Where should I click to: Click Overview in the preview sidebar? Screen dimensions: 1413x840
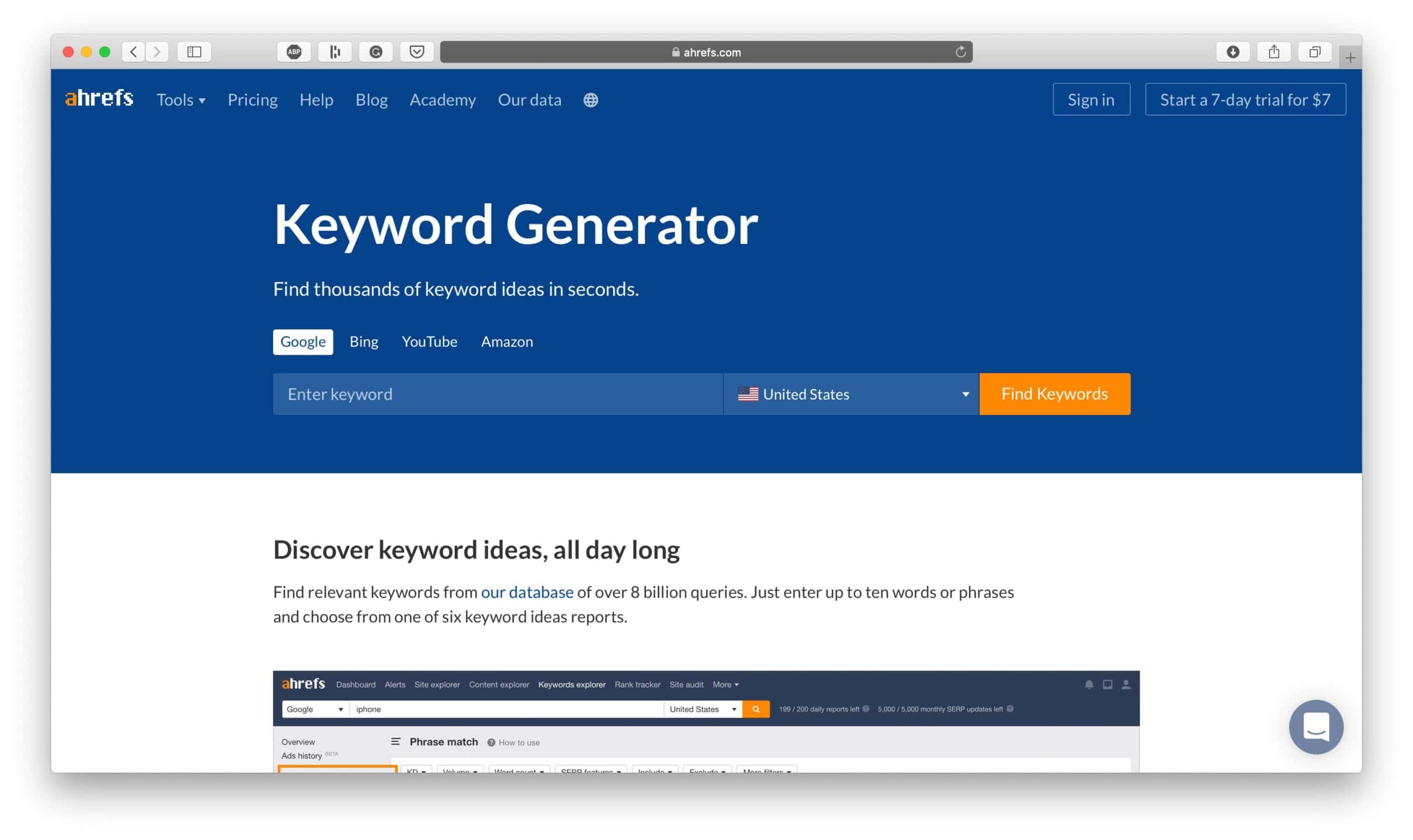click(299, 742)
